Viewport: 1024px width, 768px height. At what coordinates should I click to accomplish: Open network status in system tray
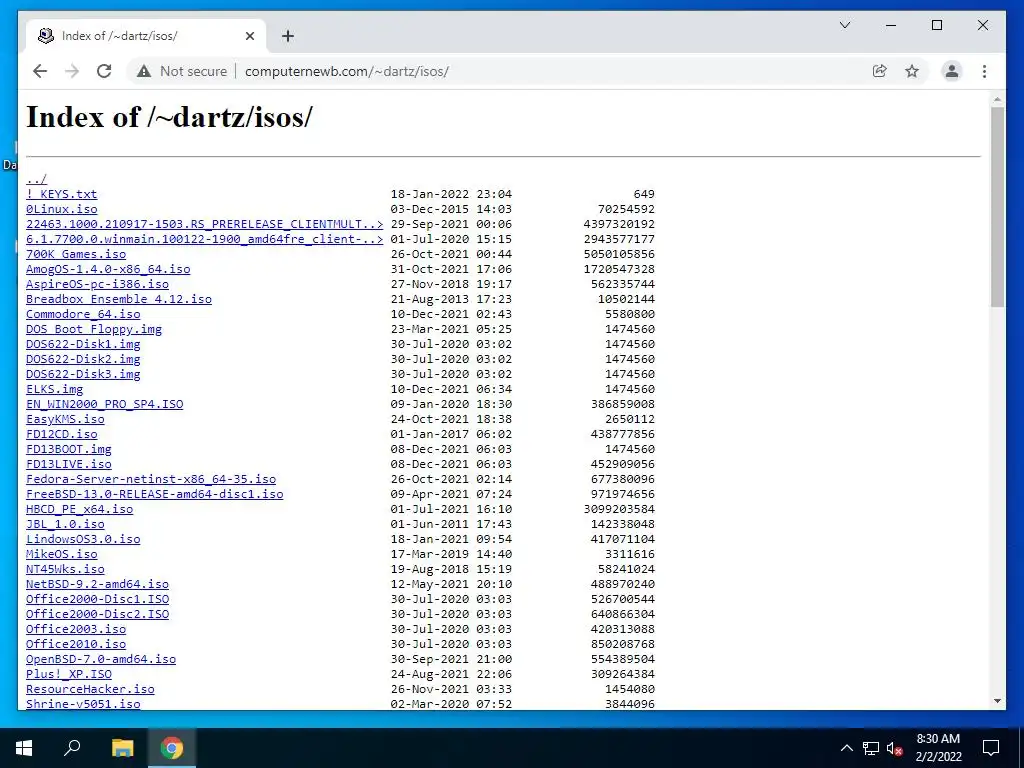pyautogui.click(x=871, y=748)
